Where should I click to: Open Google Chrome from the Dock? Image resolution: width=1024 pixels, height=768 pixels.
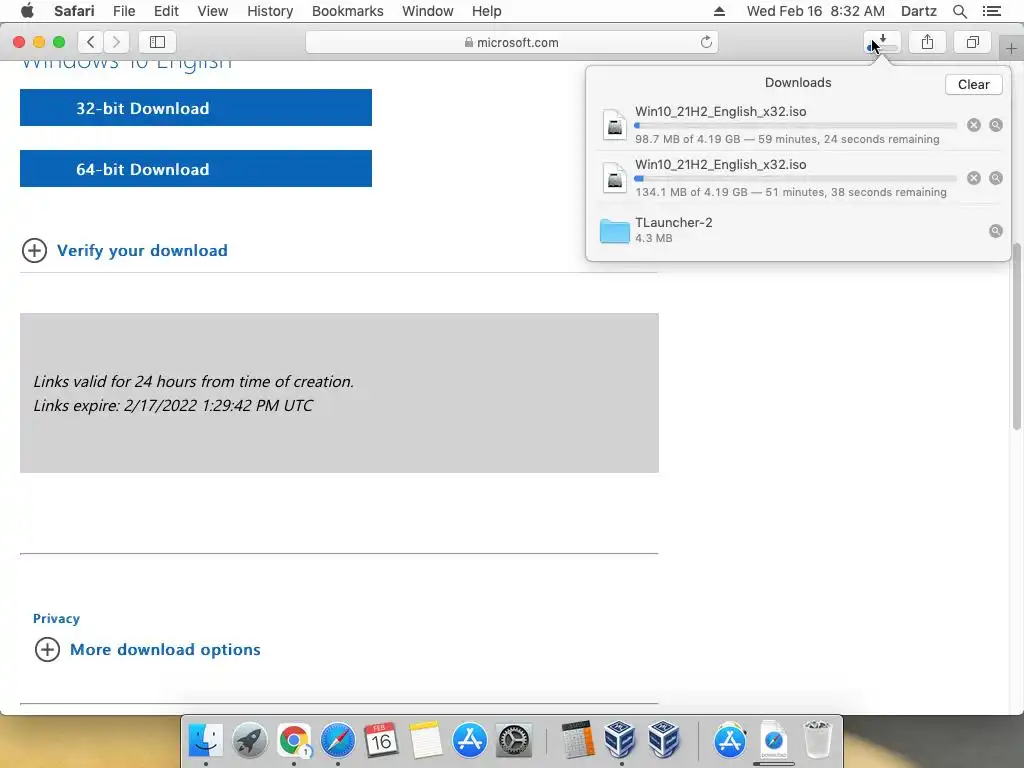294,741
